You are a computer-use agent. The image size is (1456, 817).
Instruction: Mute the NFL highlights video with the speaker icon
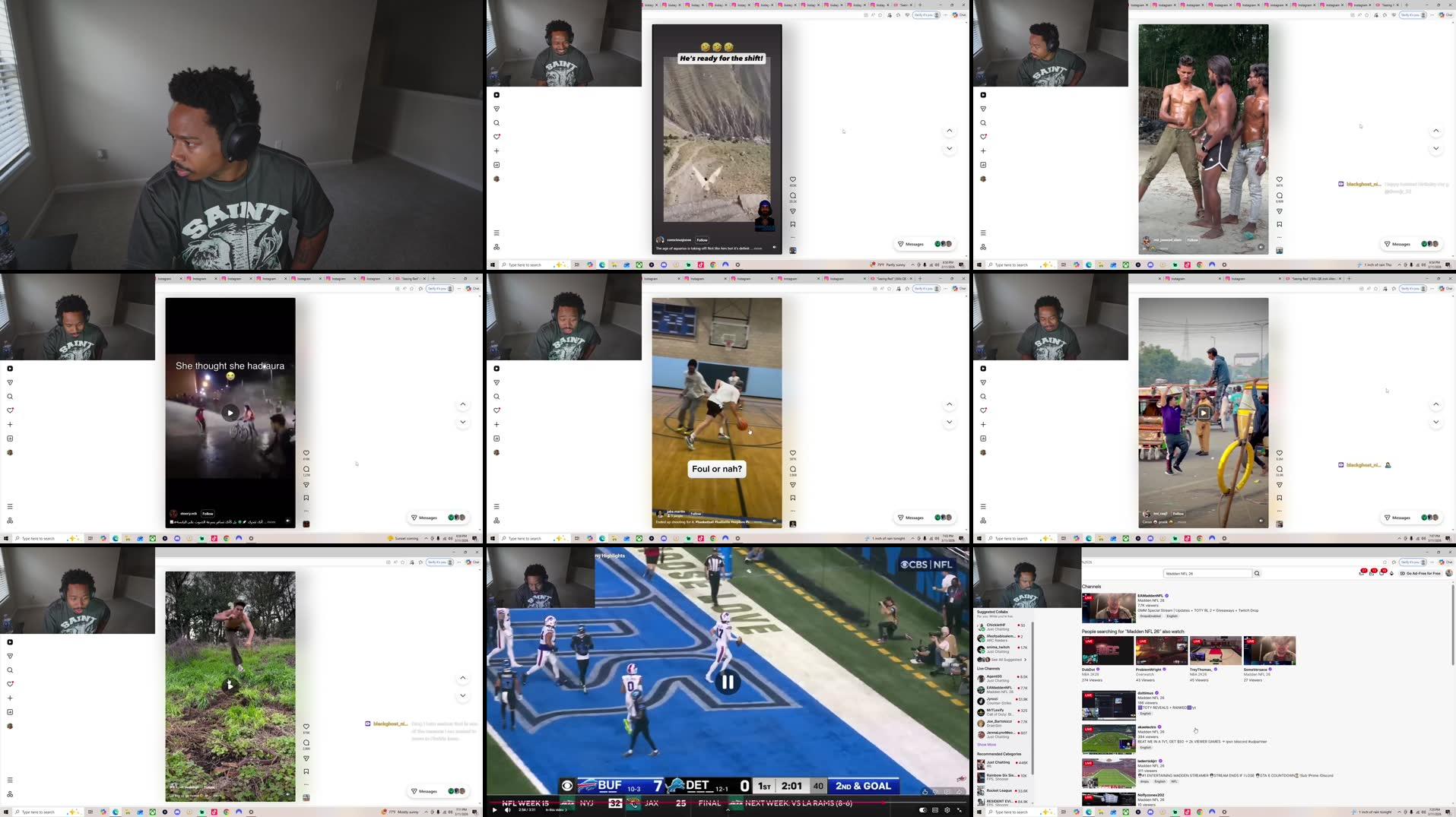[507, 810]
